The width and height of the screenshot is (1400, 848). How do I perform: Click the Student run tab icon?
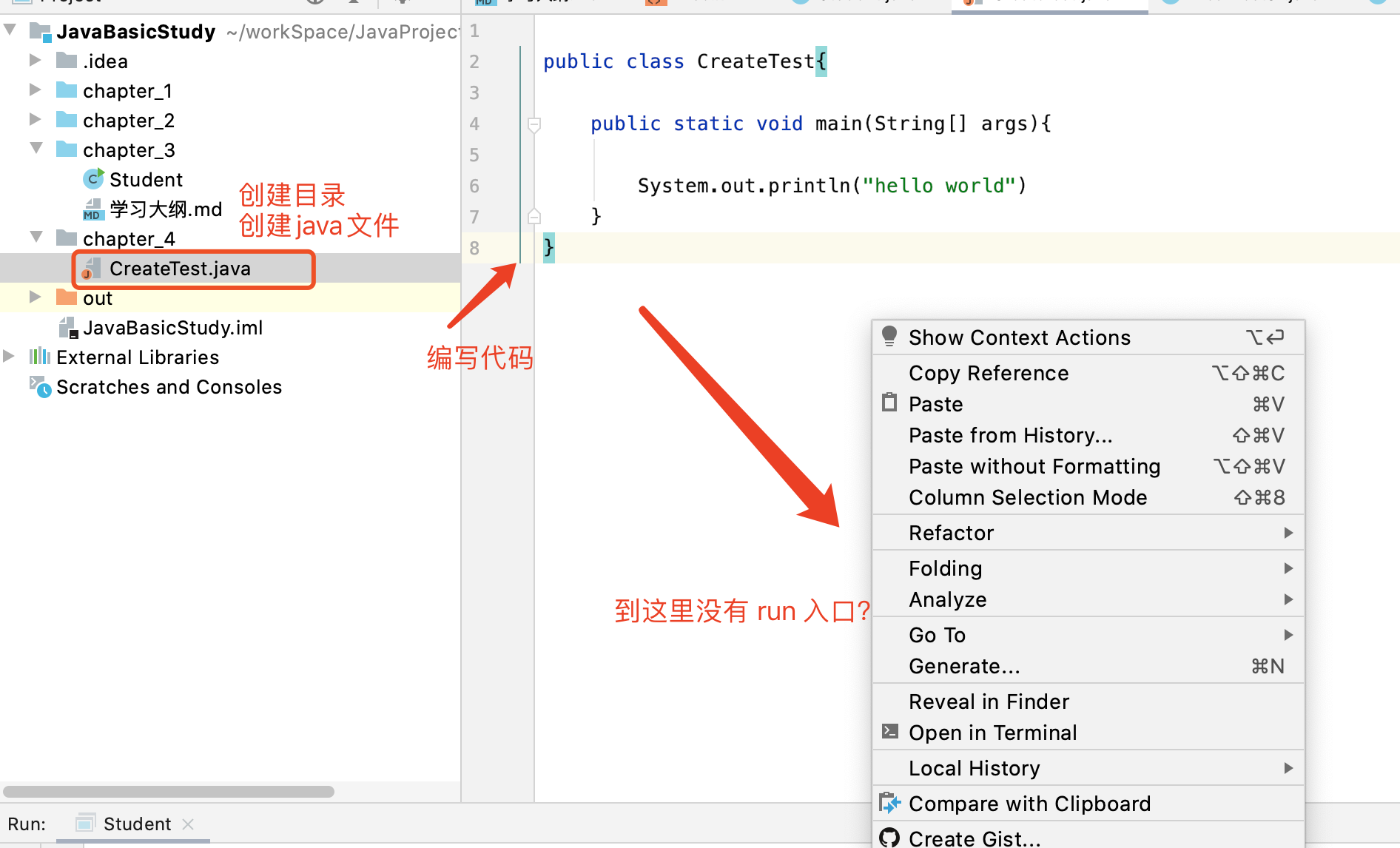pos(86,823)
